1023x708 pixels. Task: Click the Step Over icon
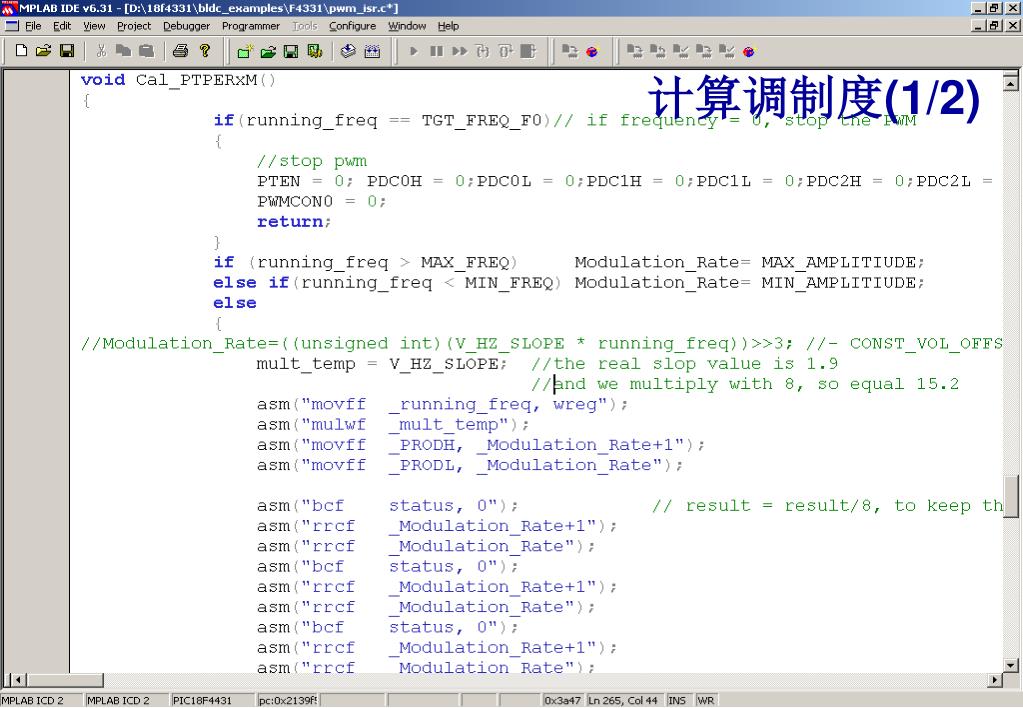pyautogui.click(x=506, y=52)
